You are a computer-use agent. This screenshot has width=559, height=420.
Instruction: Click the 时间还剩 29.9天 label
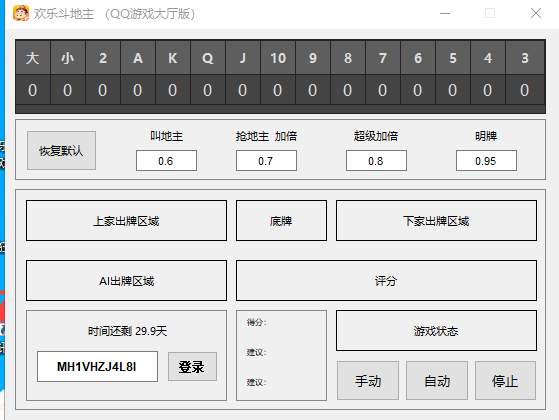tap(127, 331)
